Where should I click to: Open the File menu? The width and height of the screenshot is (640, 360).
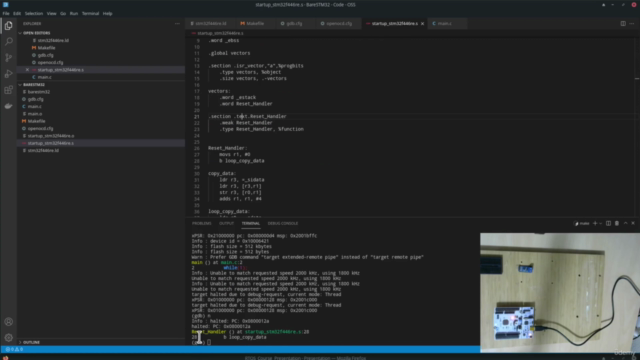point(6,13)
